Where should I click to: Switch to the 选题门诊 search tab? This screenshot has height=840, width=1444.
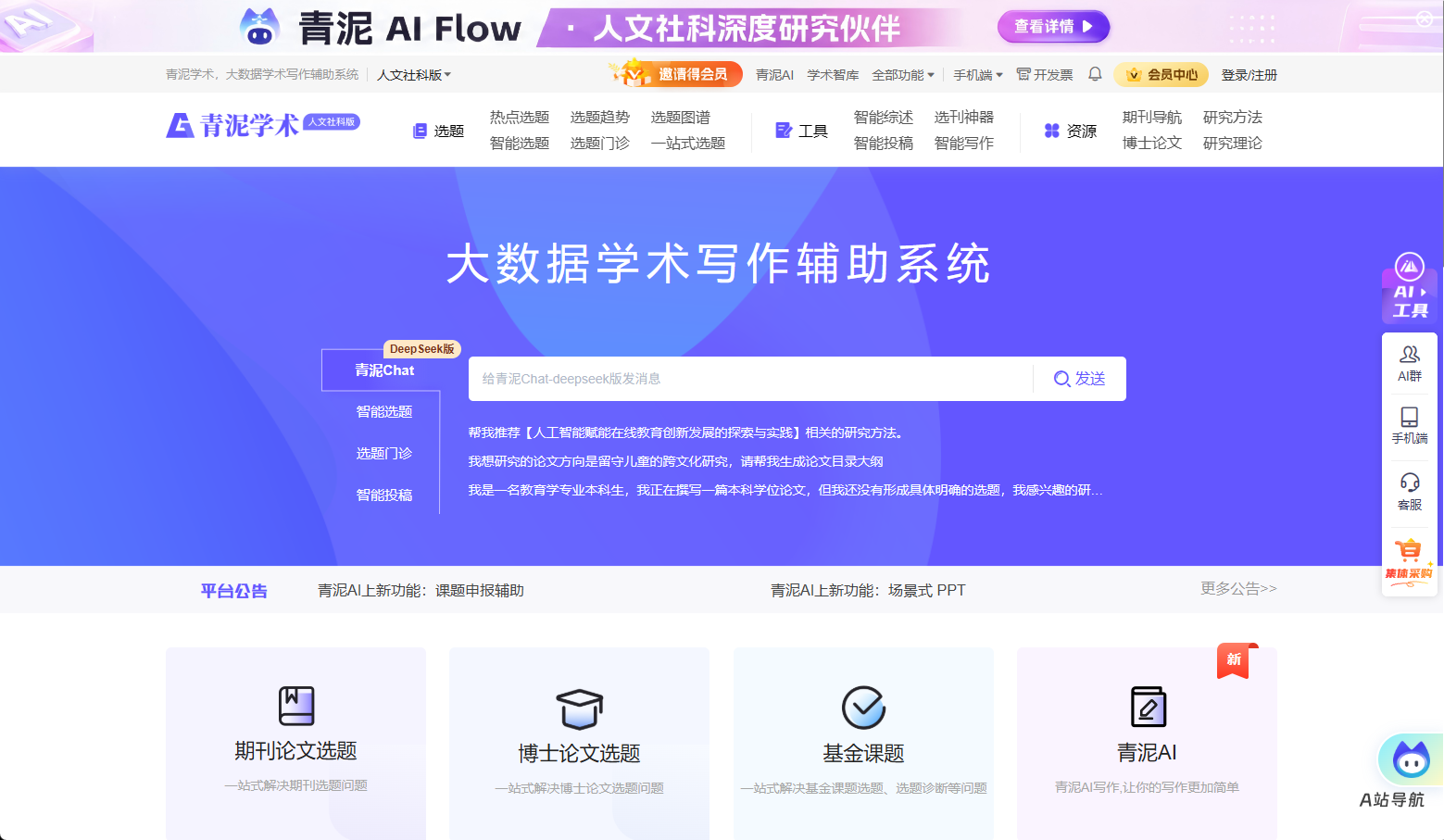point(384,454)
